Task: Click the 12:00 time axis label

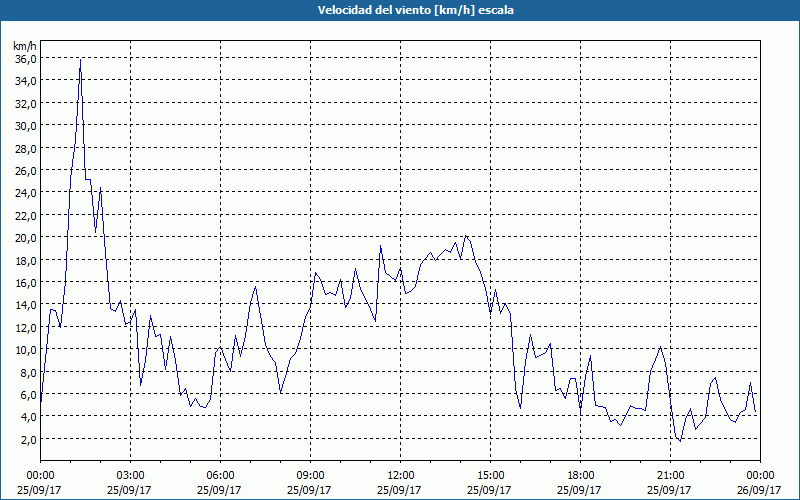Action: click(401, 476)
